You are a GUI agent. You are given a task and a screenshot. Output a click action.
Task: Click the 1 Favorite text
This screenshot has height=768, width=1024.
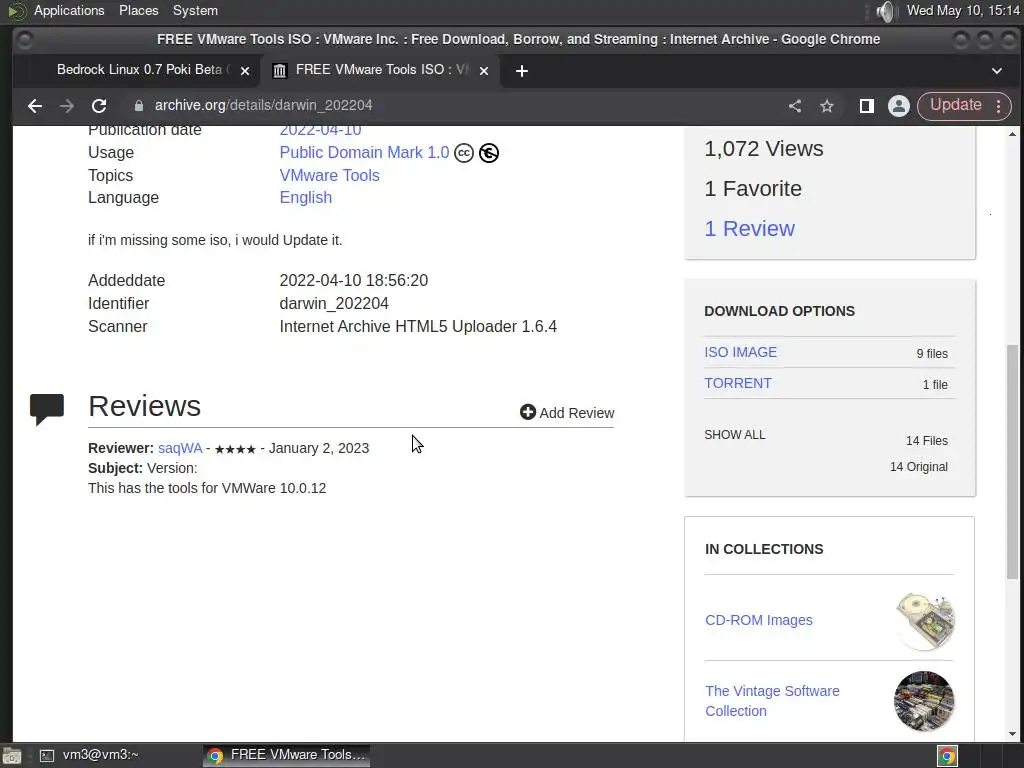tap(753, 189)
